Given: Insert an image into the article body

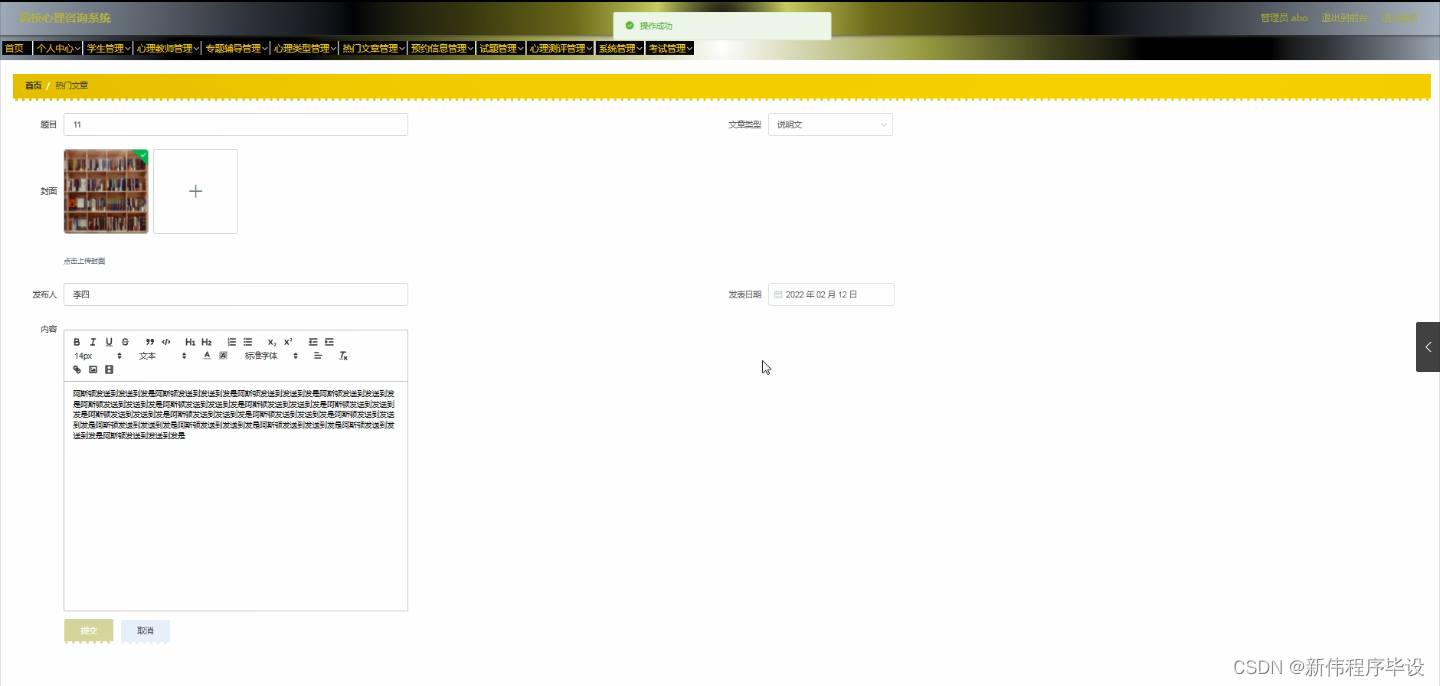Looking at the screenshot, I should click(93, 369).
